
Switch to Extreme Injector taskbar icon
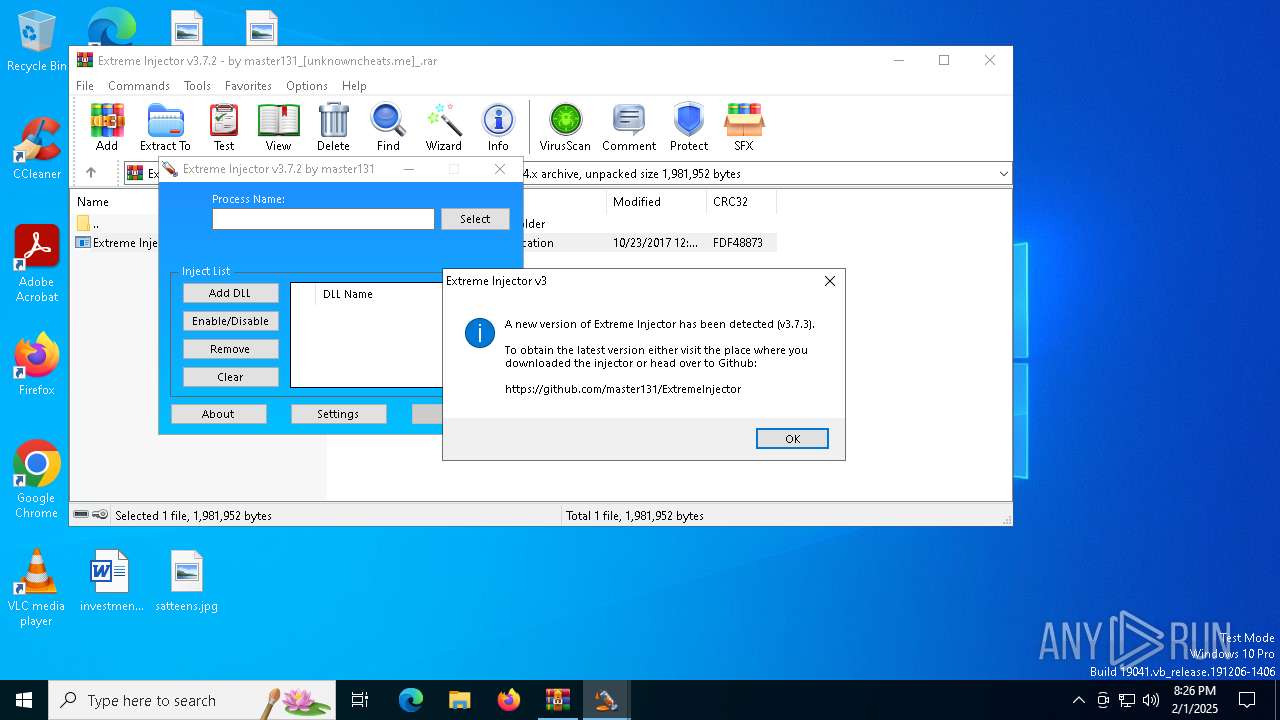tap(606, 700)
